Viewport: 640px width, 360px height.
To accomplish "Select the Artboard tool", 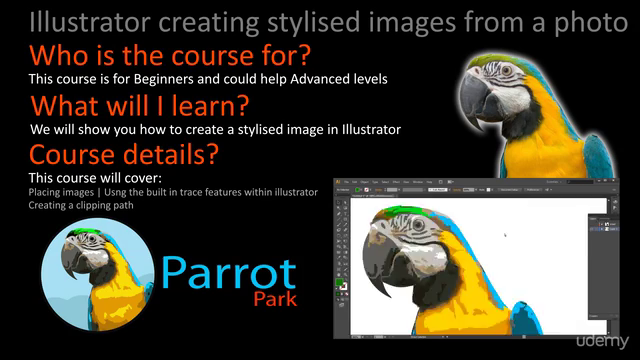I will click(338, 269).
